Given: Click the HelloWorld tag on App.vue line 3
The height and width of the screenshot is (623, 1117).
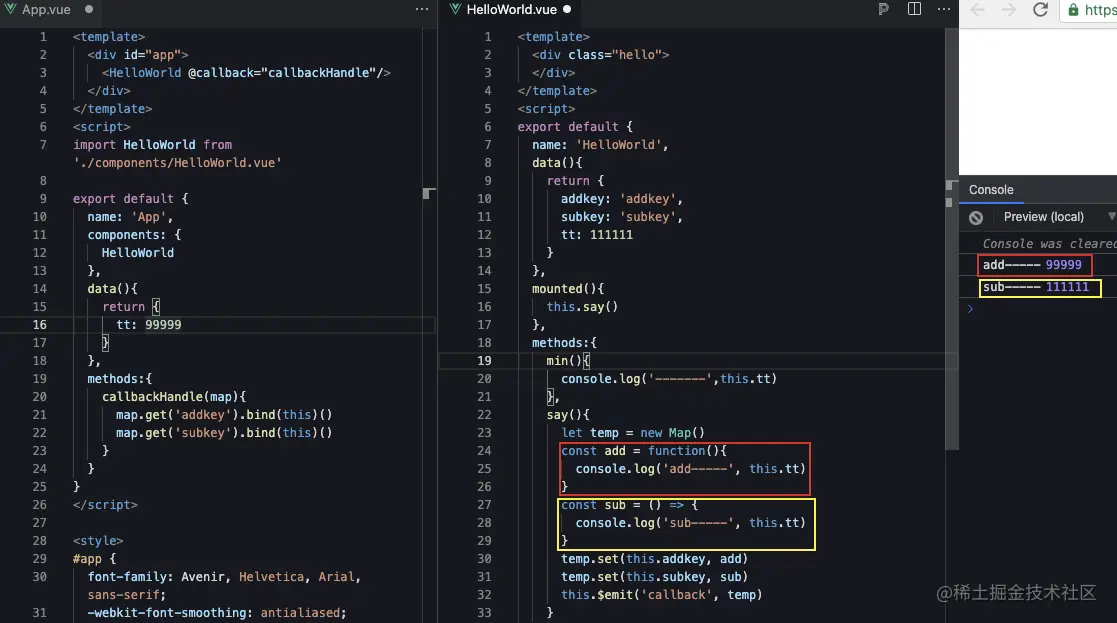Looking at the screenshot, I should coord(145,73).
